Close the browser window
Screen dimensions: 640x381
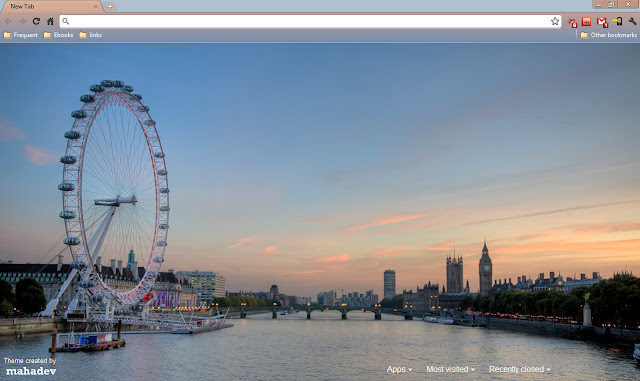click(x=628, y=4)
